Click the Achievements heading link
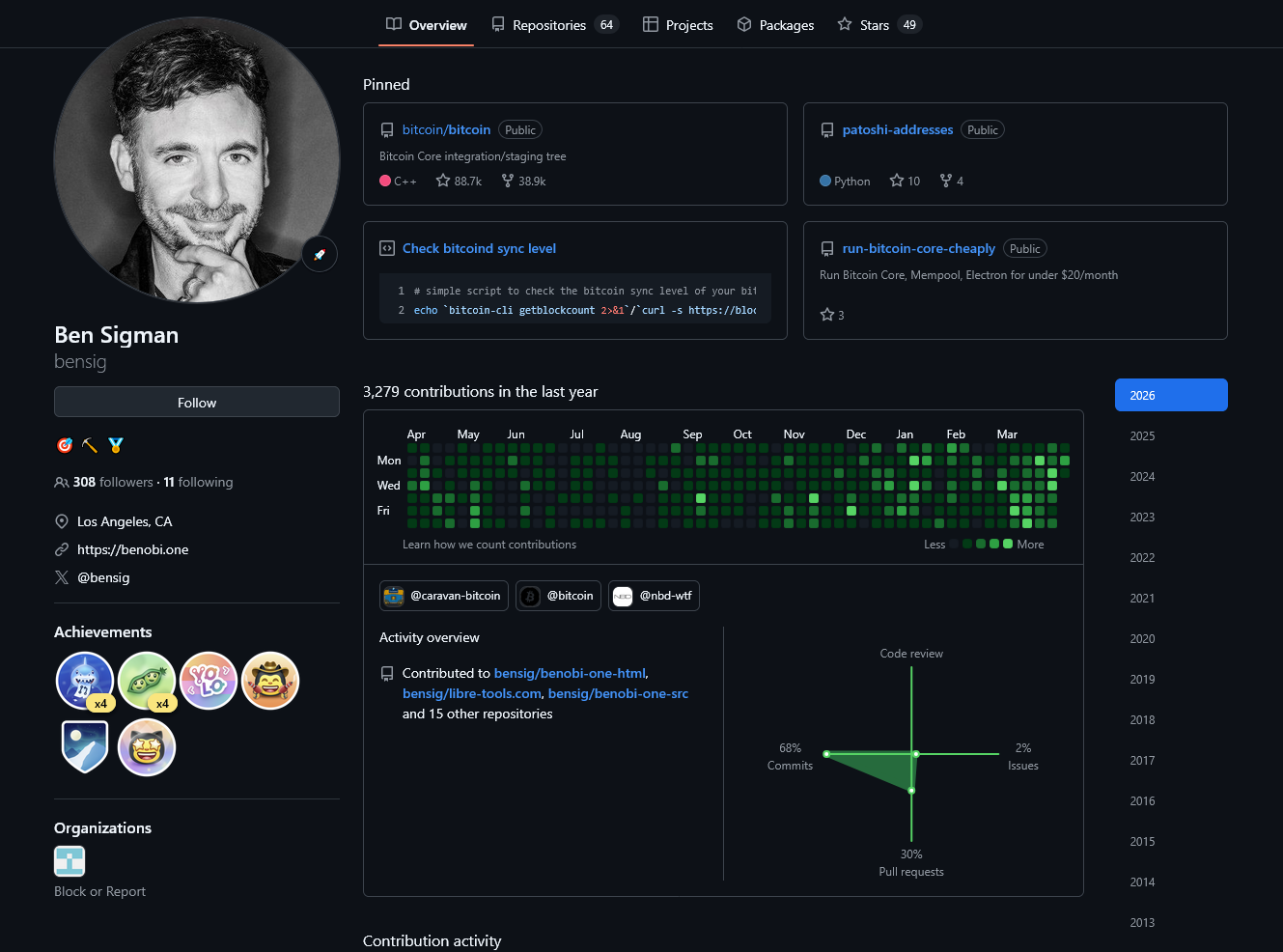 pyautogui.click(x=103, y=631)
